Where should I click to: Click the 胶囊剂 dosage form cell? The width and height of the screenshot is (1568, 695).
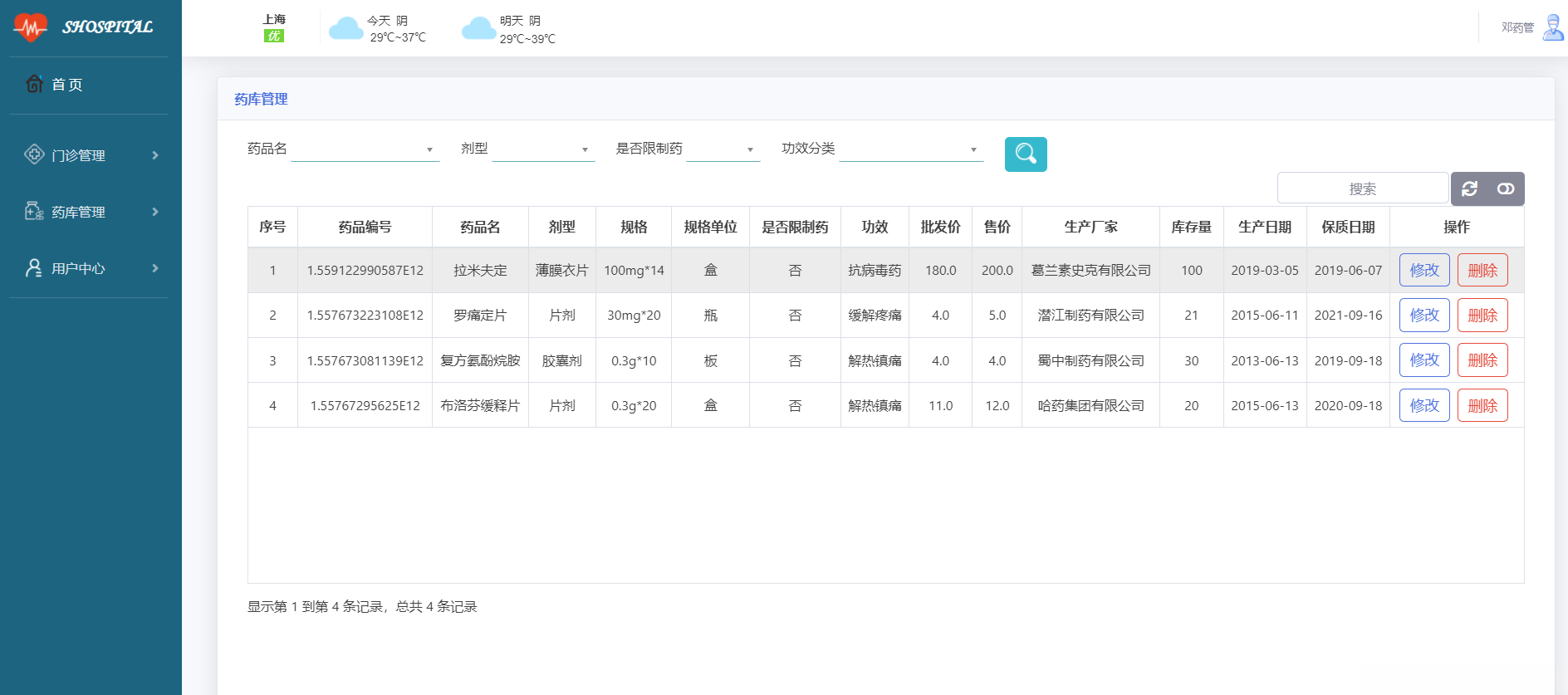pos(561,360)
